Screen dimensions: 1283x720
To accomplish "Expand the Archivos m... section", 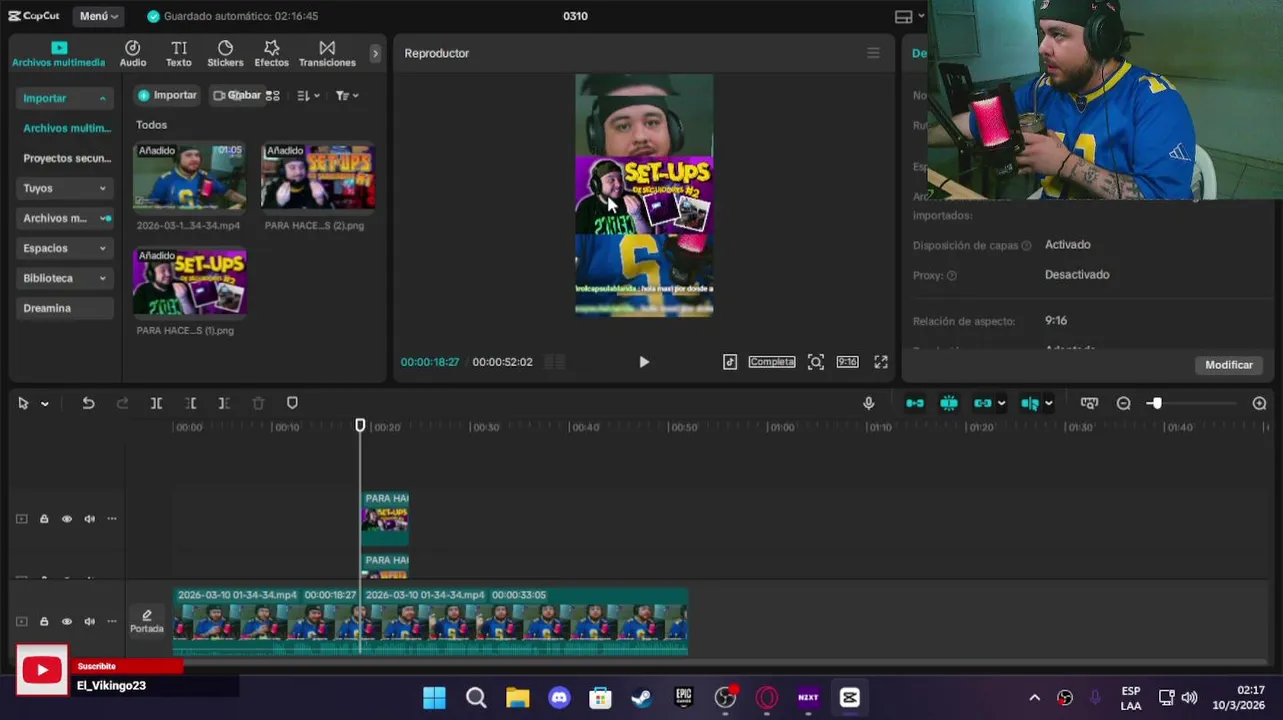I will [x=65, y=218].
